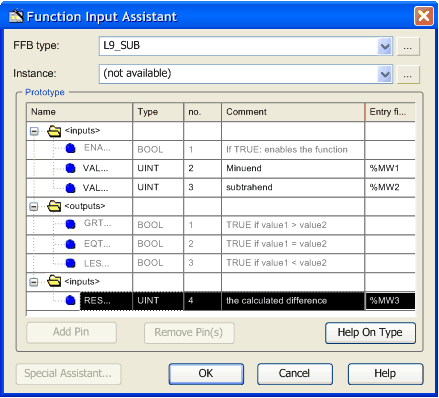Click the Help button
This screenshot has height=398, width=439.
point(385,374)
